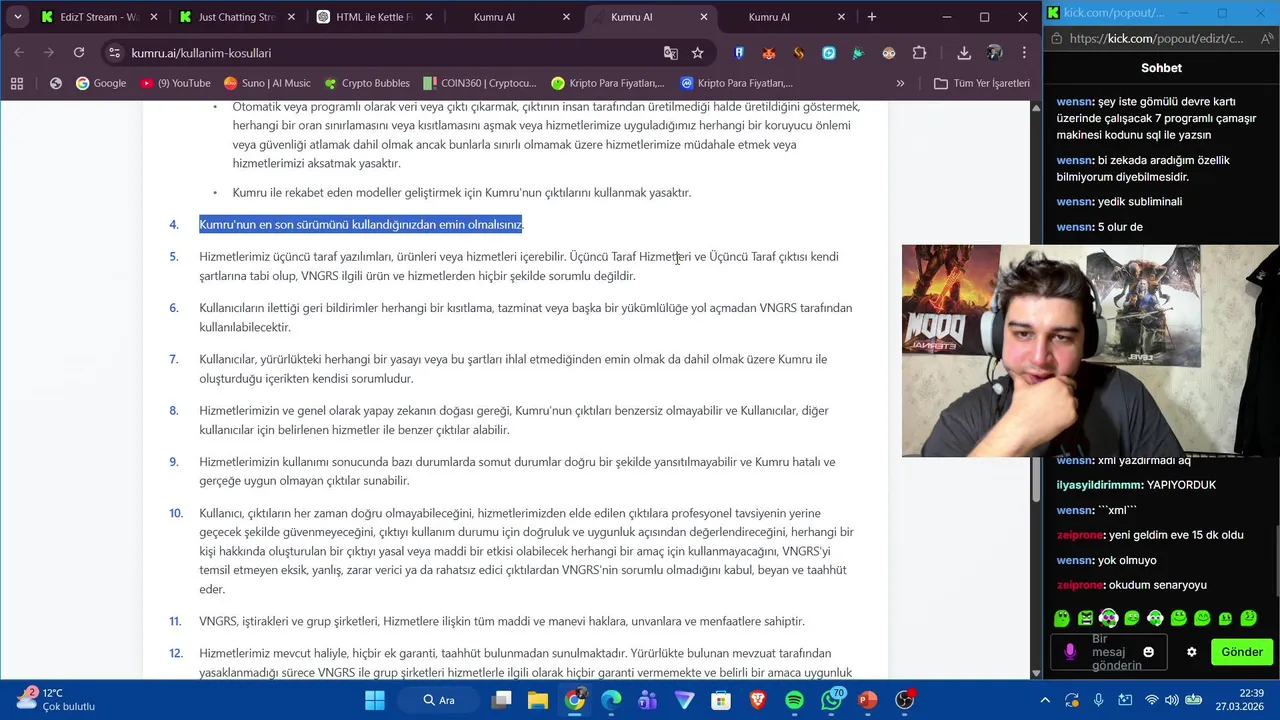Click the Kick popout URL bar
The image size is (1280, 720).
pyautogui.click(x=1157, y=39)
